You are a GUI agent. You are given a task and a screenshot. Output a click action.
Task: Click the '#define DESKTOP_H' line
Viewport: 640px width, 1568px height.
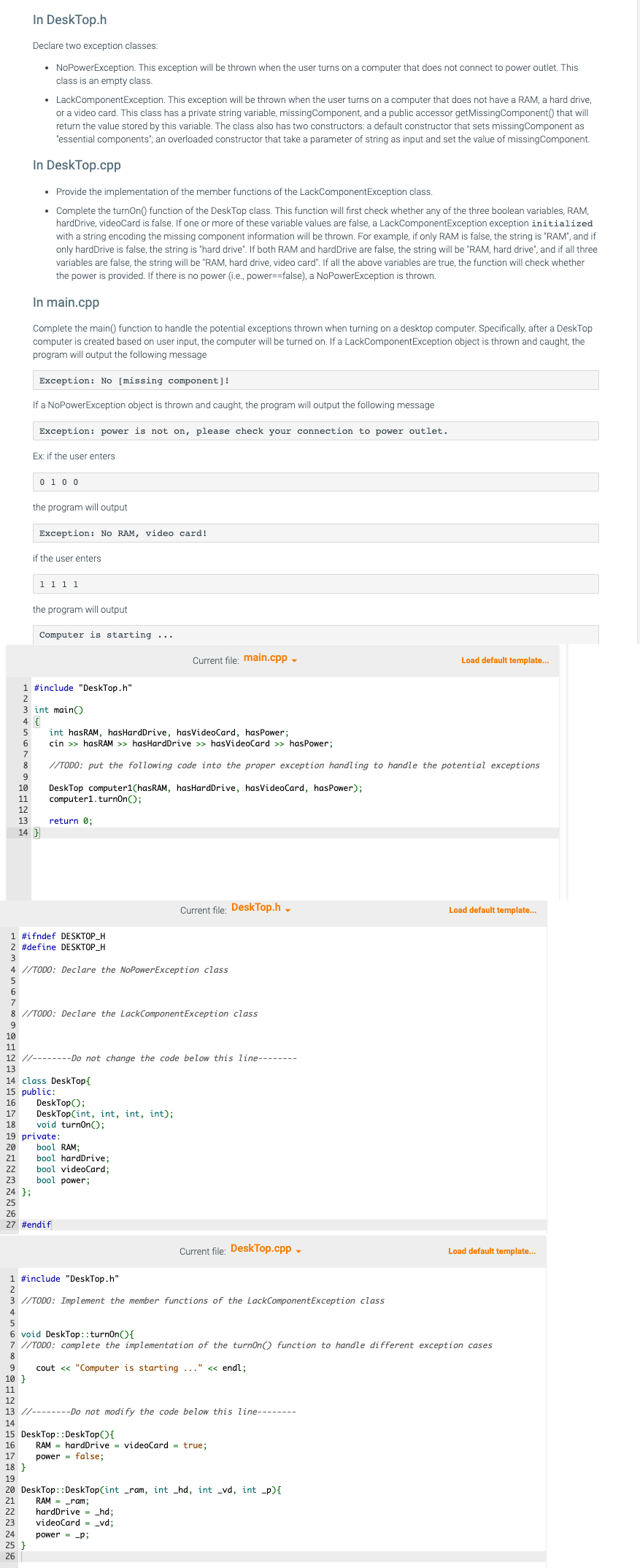[x=63, y=947]
